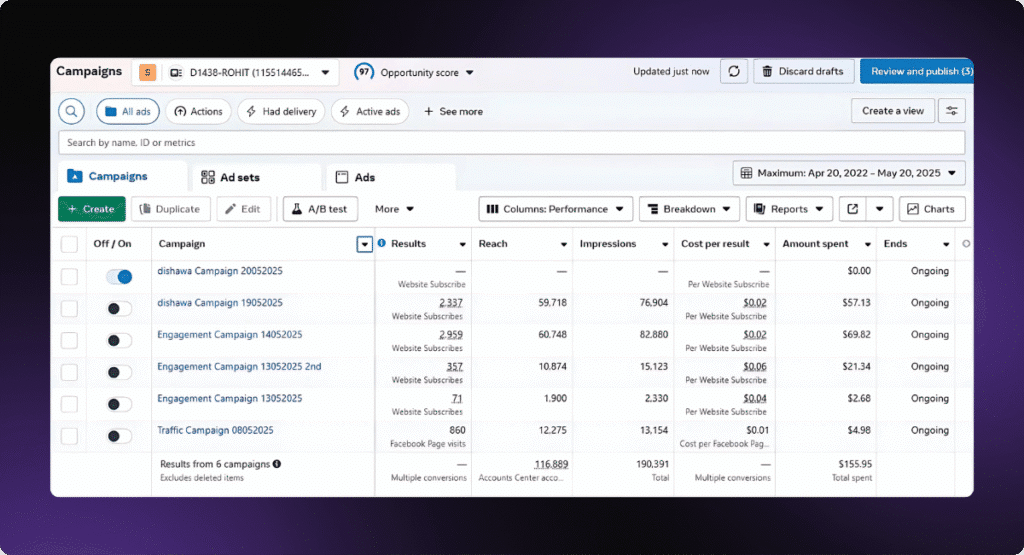This screenshot has width=1024, height=555.
Task: Click the A/B test flask button
Action: 320,209
